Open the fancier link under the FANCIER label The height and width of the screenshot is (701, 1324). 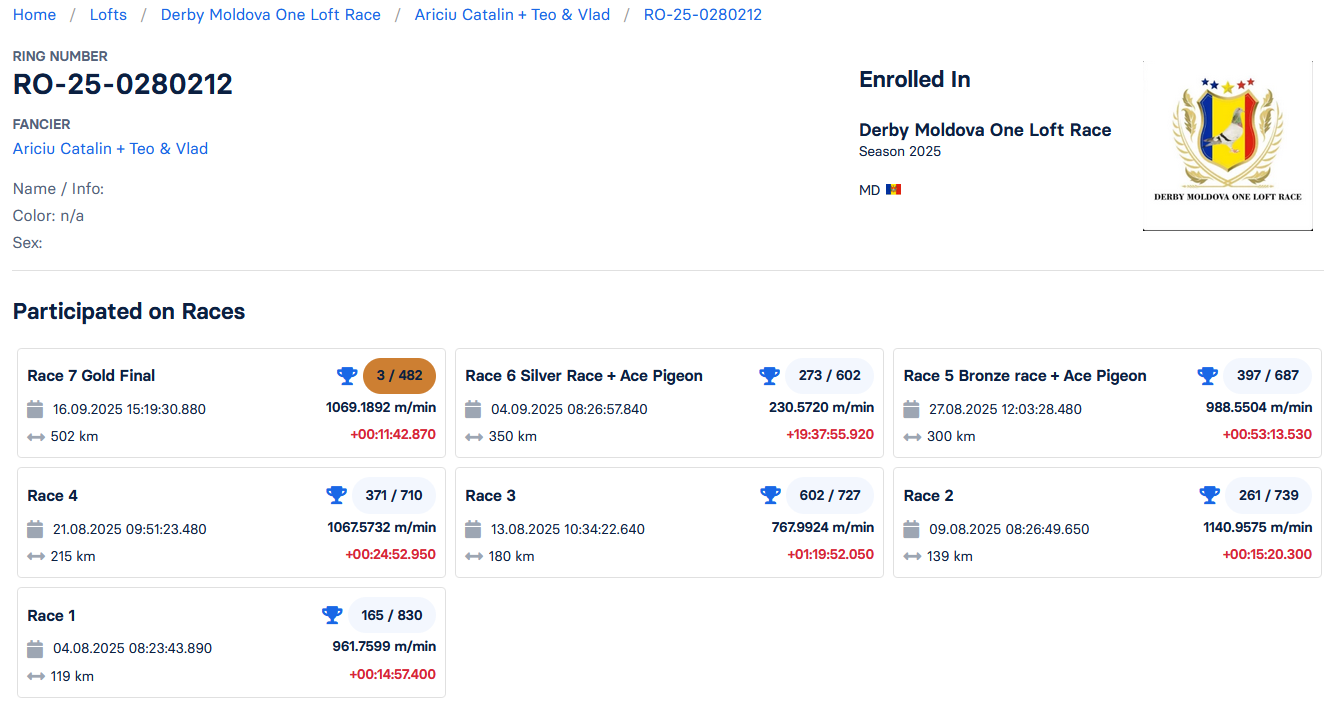pos(110,149)
